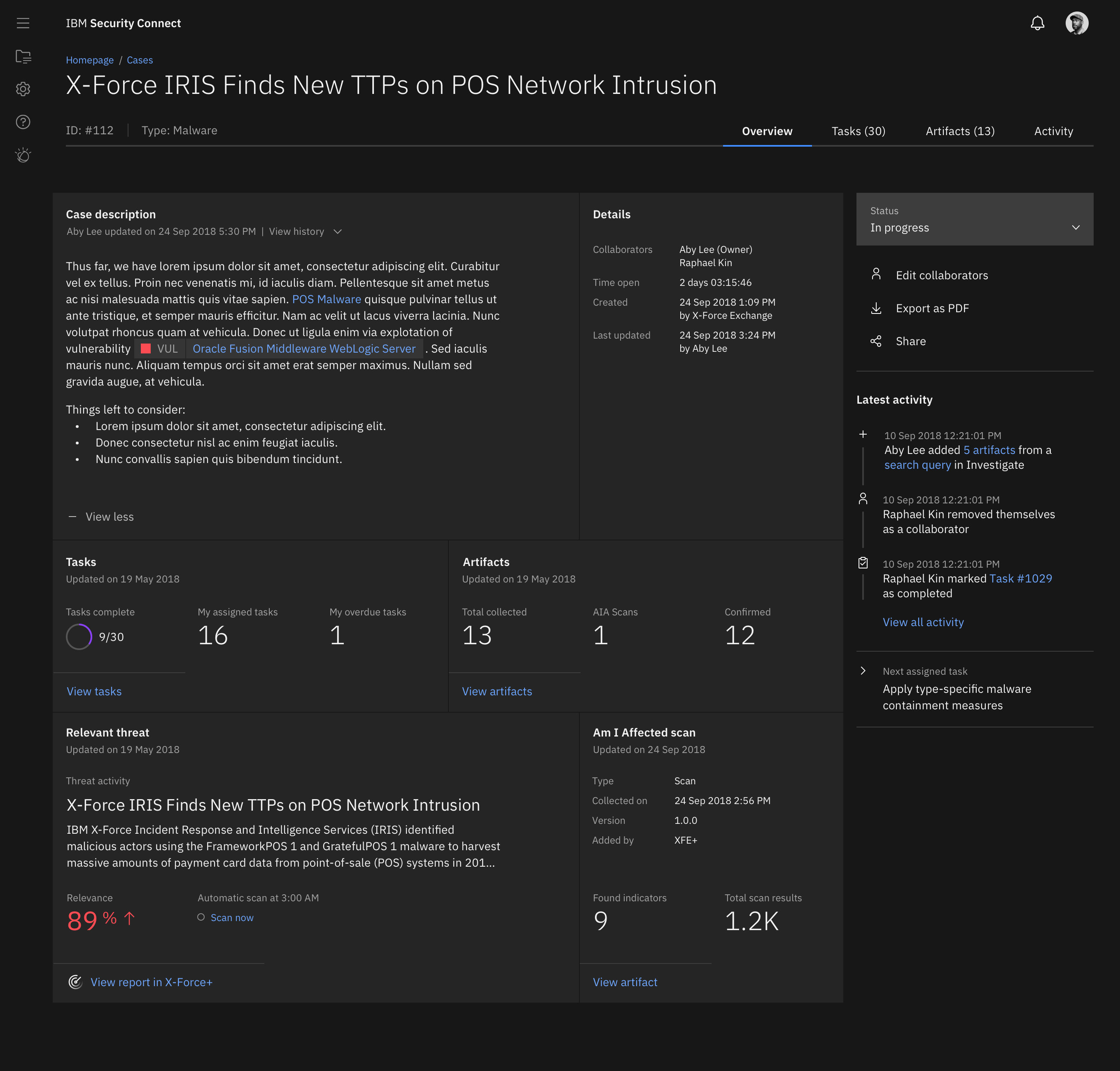Click the IBM Security Connect title
The height and width of the screenshot is (1071, 1120).
[123, 23]
